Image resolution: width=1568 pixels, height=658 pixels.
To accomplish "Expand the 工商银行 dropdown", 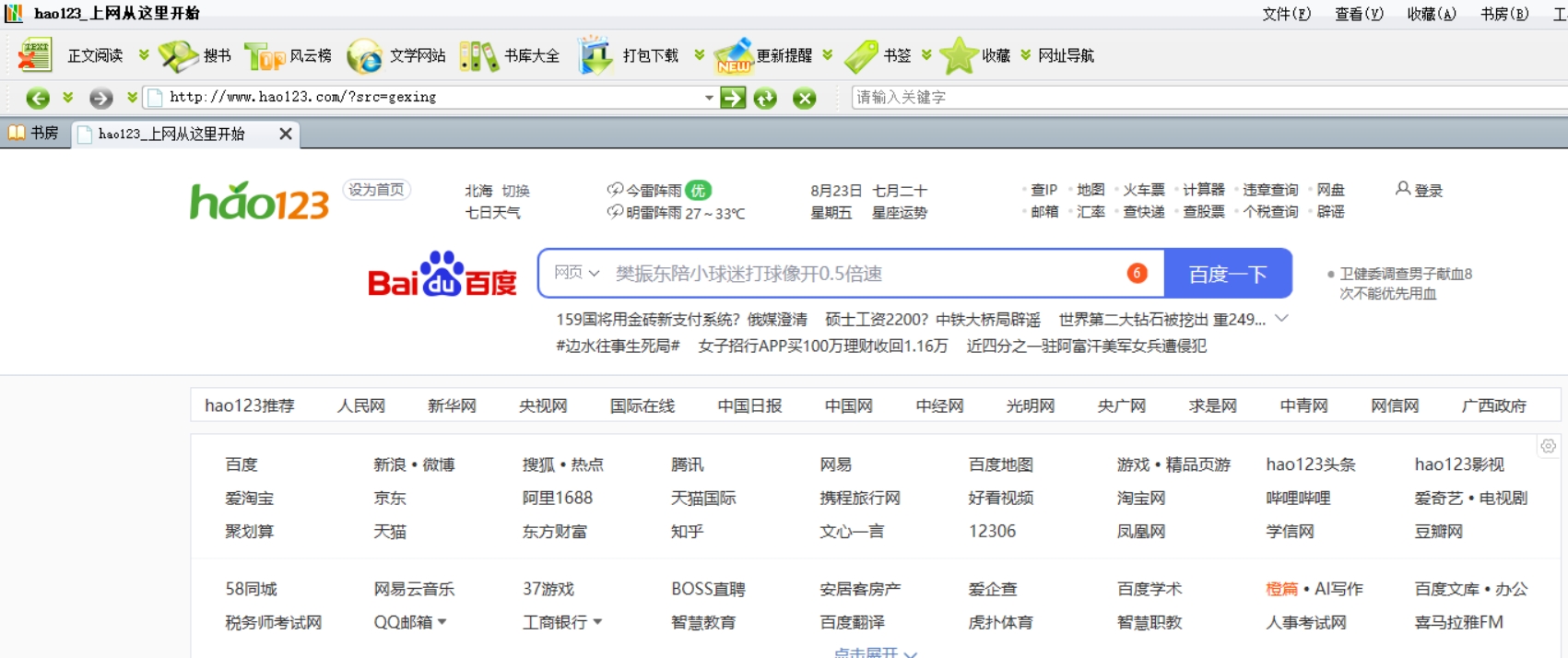I will coord(597,623).
